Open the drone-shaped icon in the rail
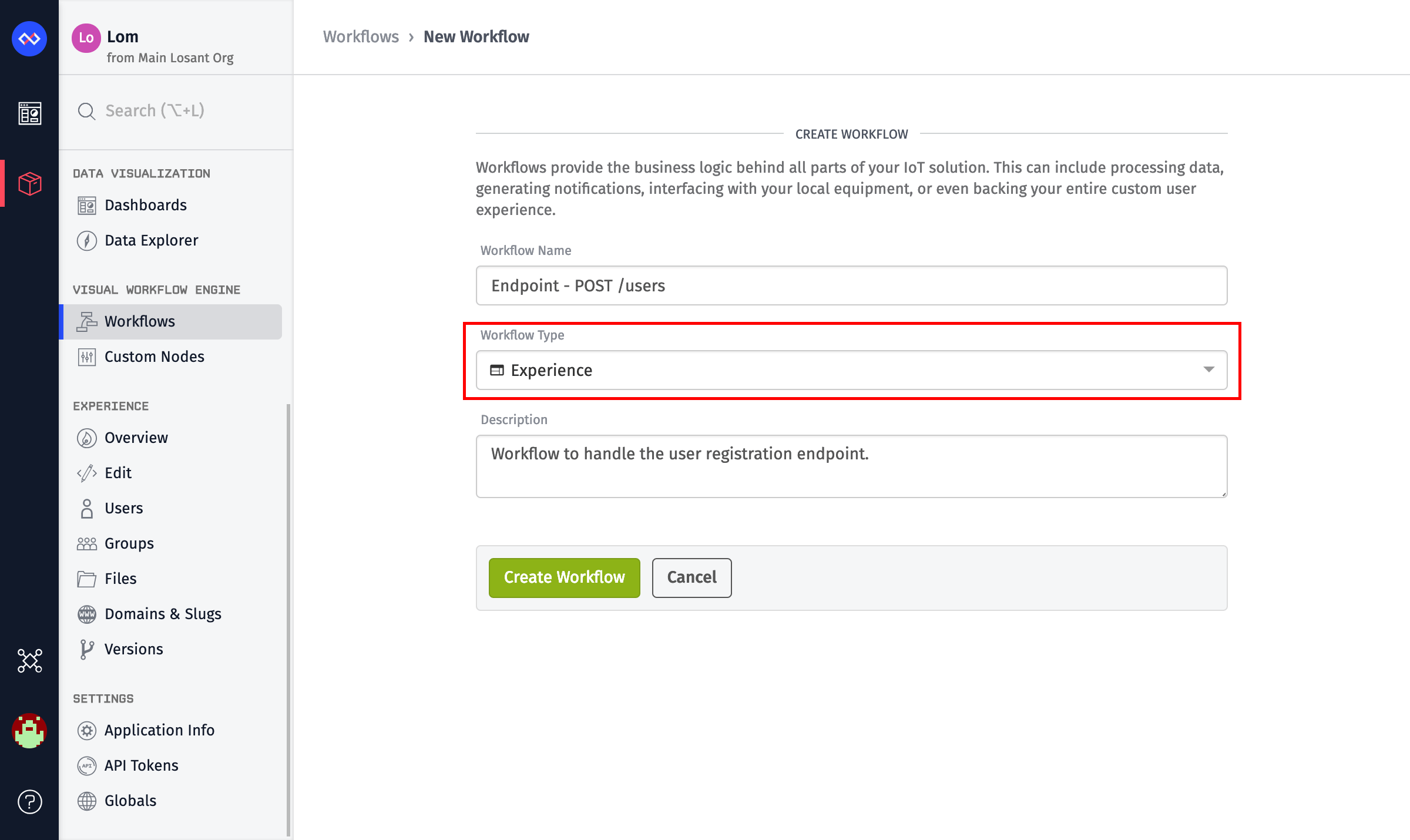 coord(30,661)
